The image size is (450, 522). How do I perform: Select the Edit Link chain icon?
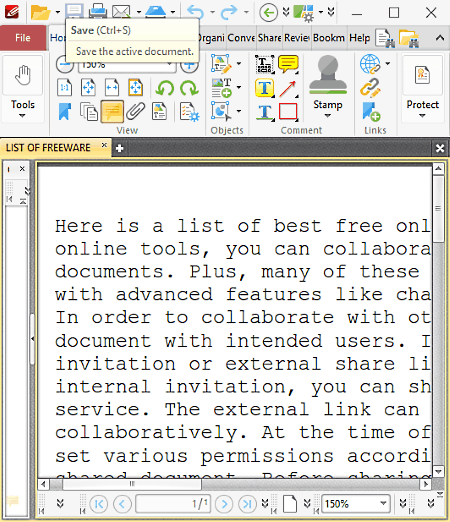pyautogui.click(x=370, y=88)
